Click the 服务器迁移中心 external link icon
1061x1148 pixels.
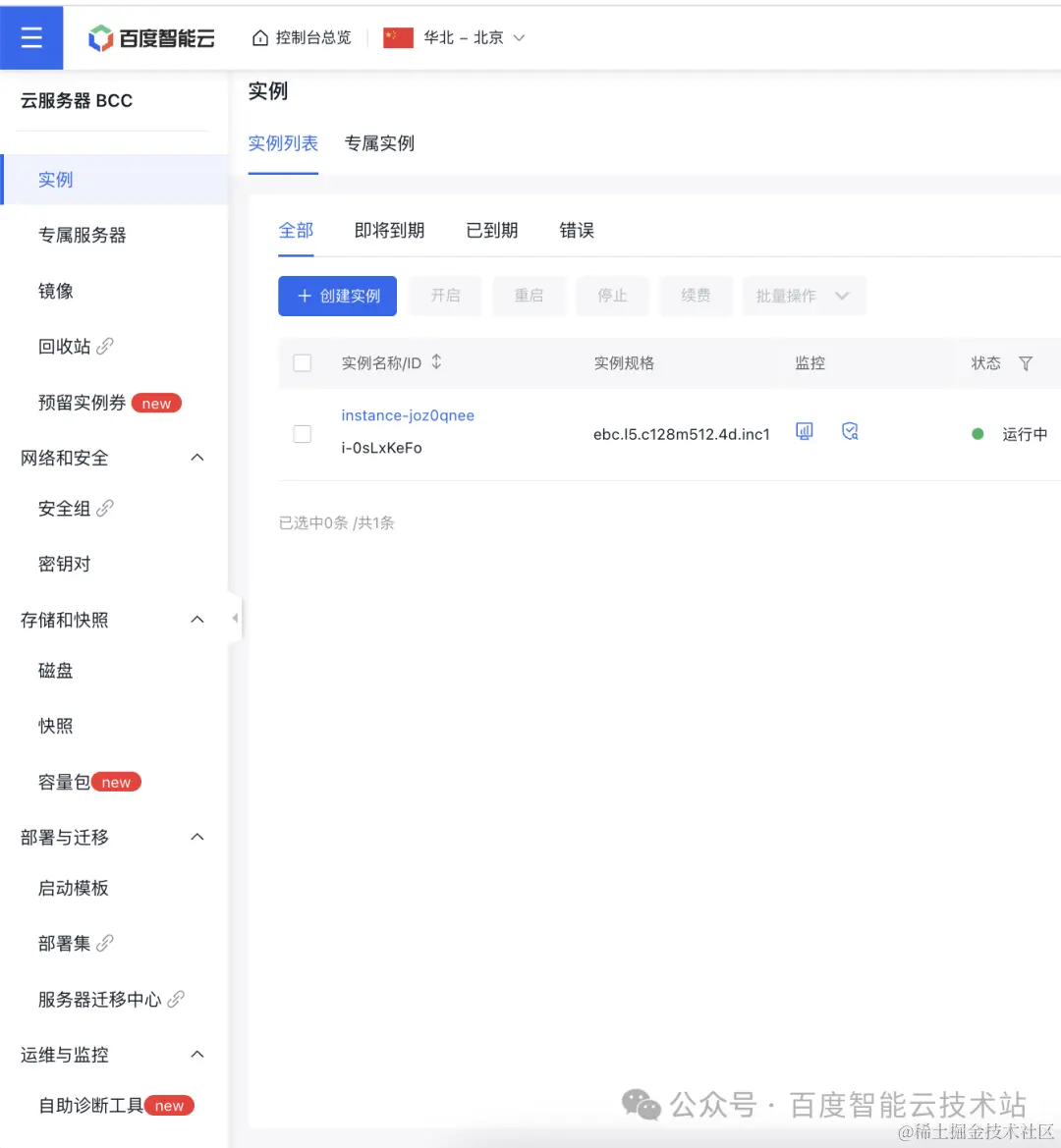click(x=177, y=998)
